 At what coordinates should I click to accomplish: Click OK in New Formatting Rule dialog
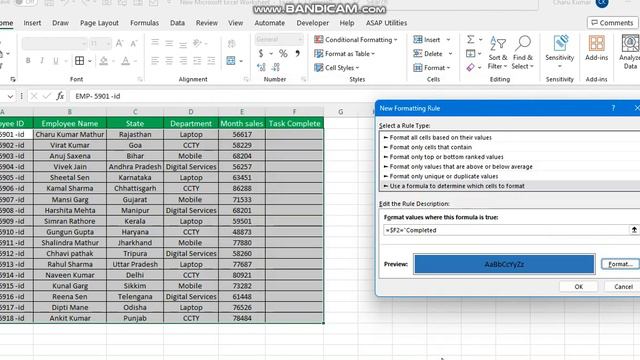578,287
